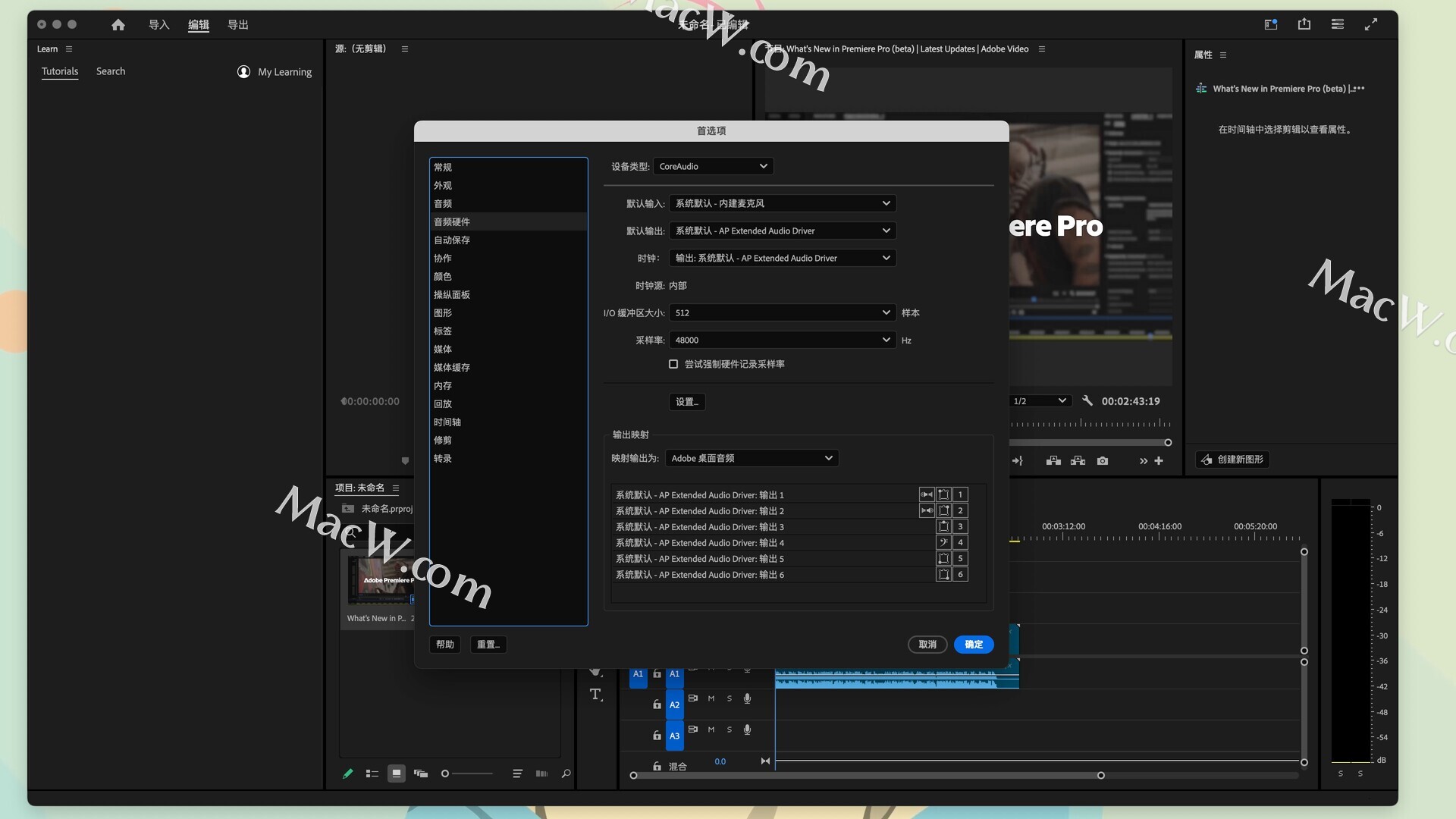Click the 设置 button for audio hardware
1456x819 pixels.
click(x=687, y=402)
